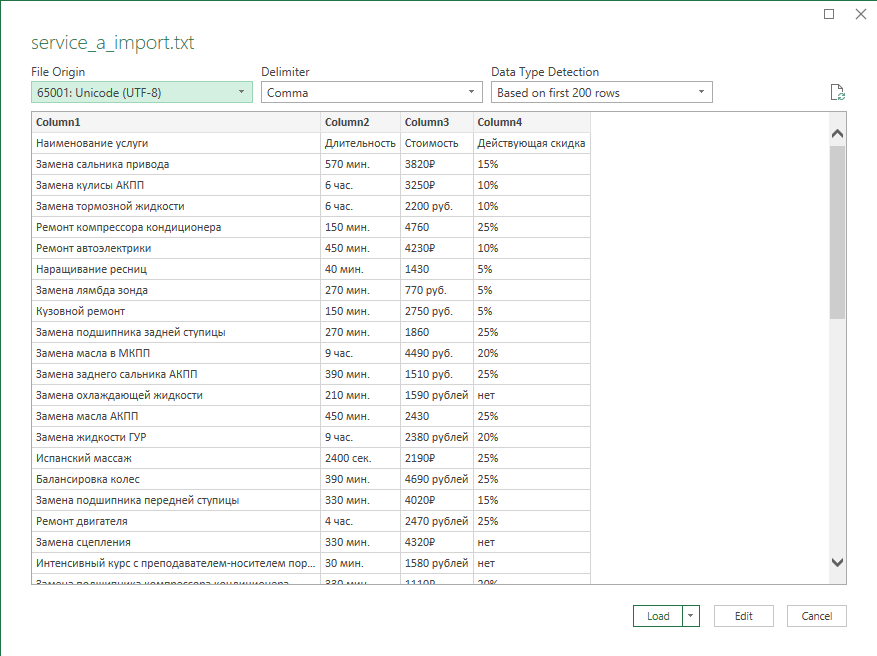Click the refresh preview document icon
Viewport: 877px width, 656px height.
pos(837,92)
